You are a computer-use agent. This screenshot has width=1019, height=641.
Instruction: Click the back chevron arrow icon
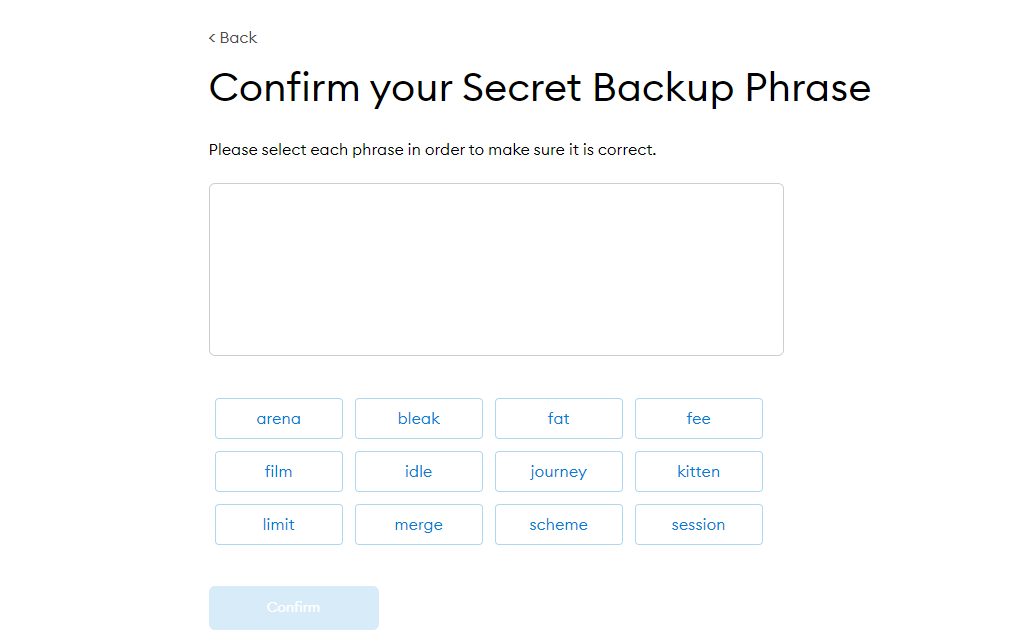(x=212, y=38)
